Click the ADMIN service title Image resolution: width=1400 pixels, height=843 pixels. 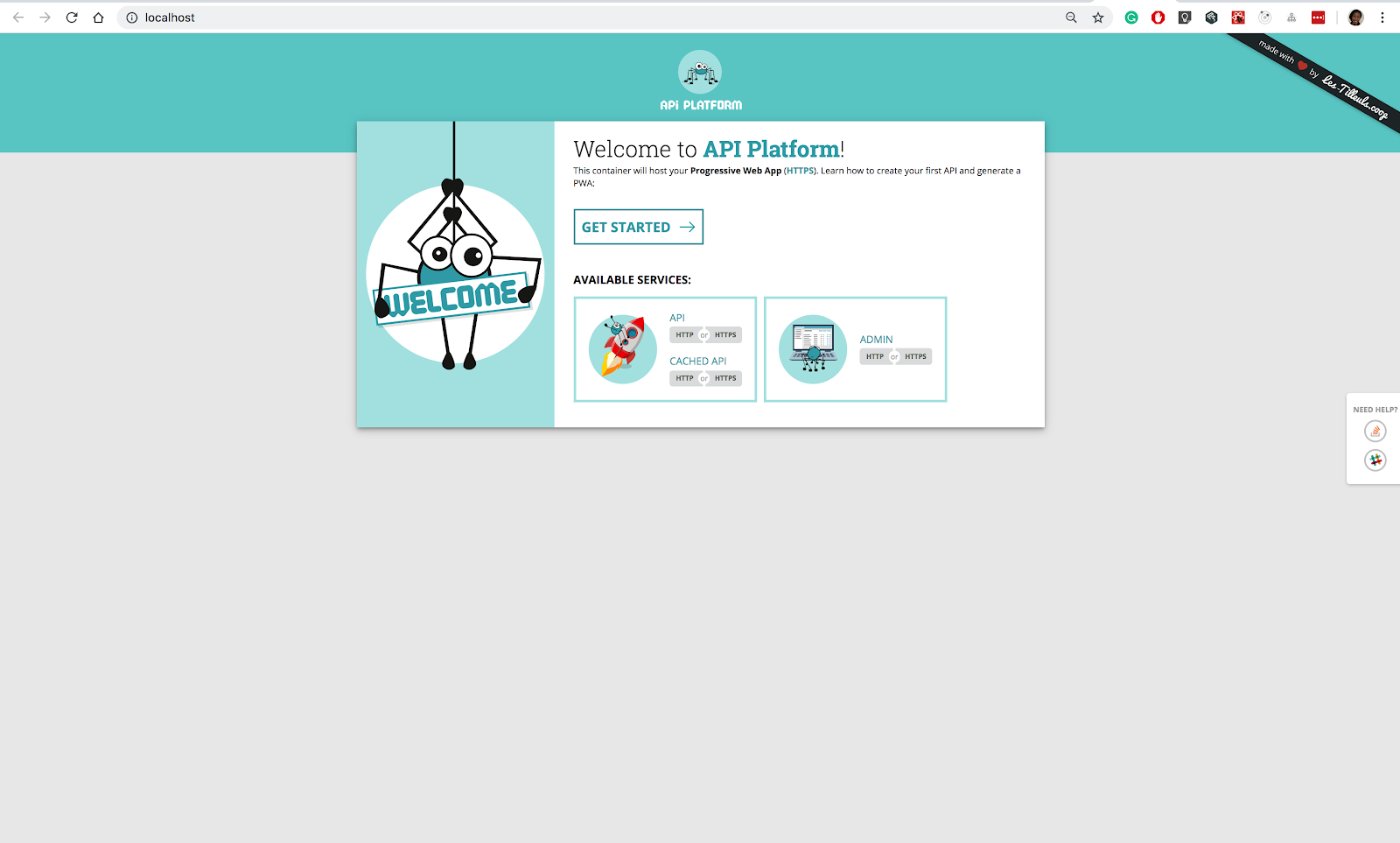click(876, 340)
